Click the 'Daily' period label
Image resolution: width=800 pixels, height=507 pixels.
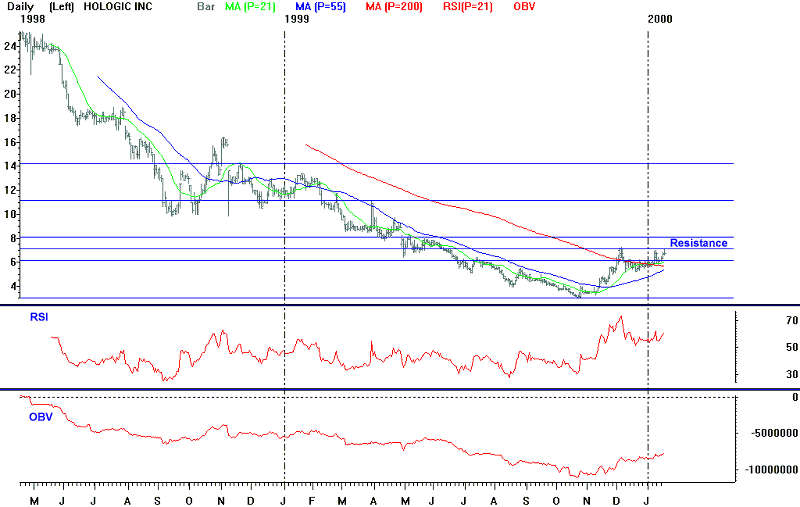pos(20,7)
